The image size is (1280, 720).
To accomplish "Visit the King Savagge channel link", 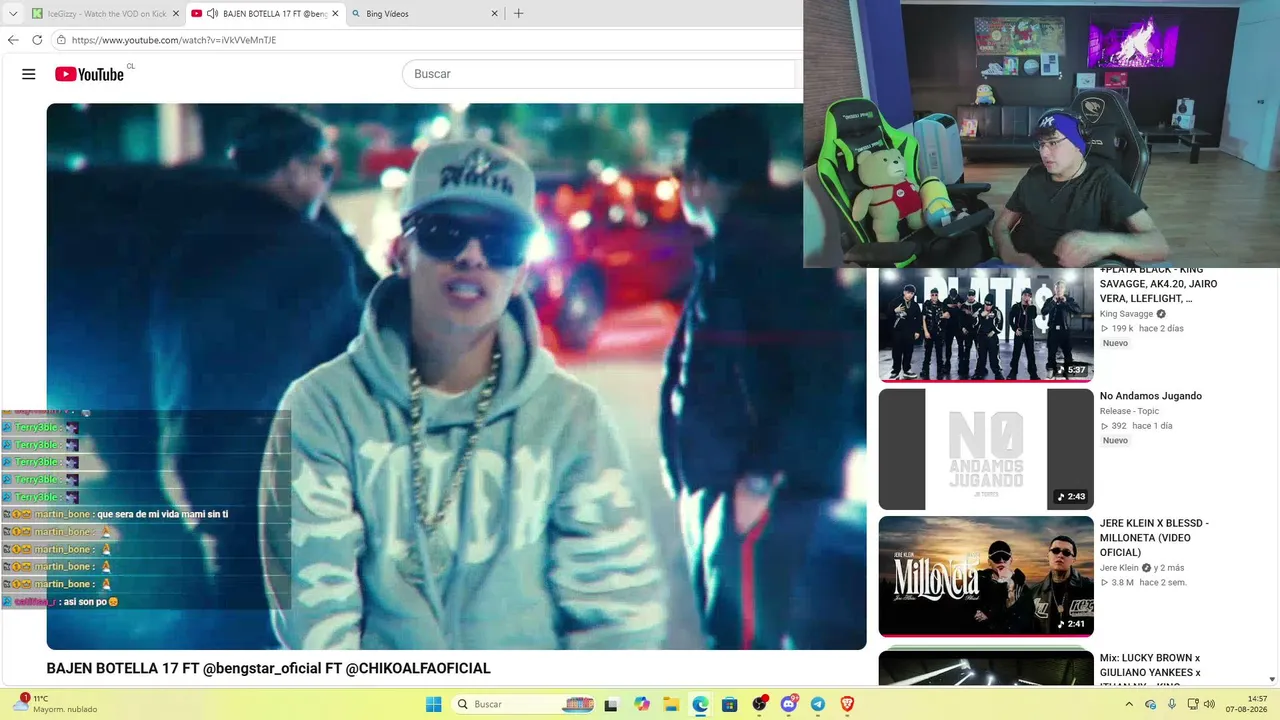I will click(1126, 314).
